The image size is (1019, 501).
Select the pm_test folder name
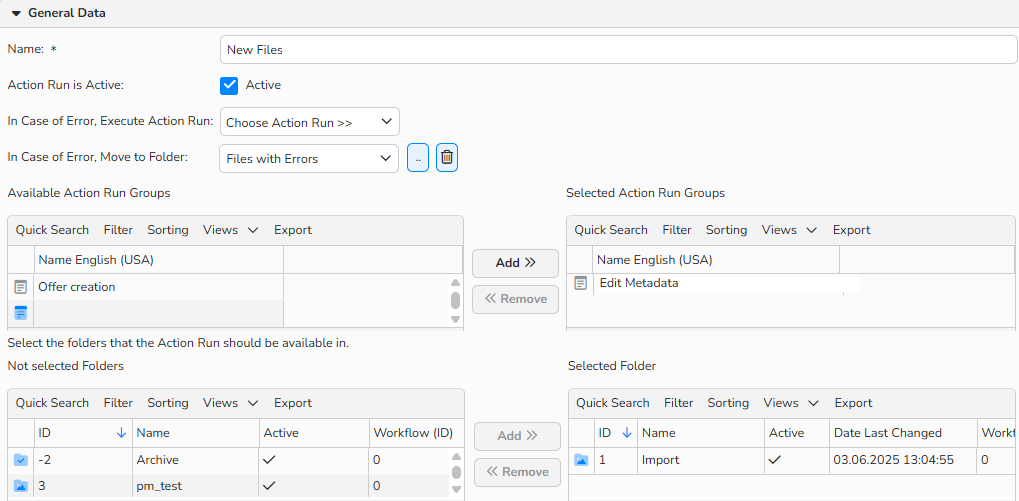[x=159, y=486]
